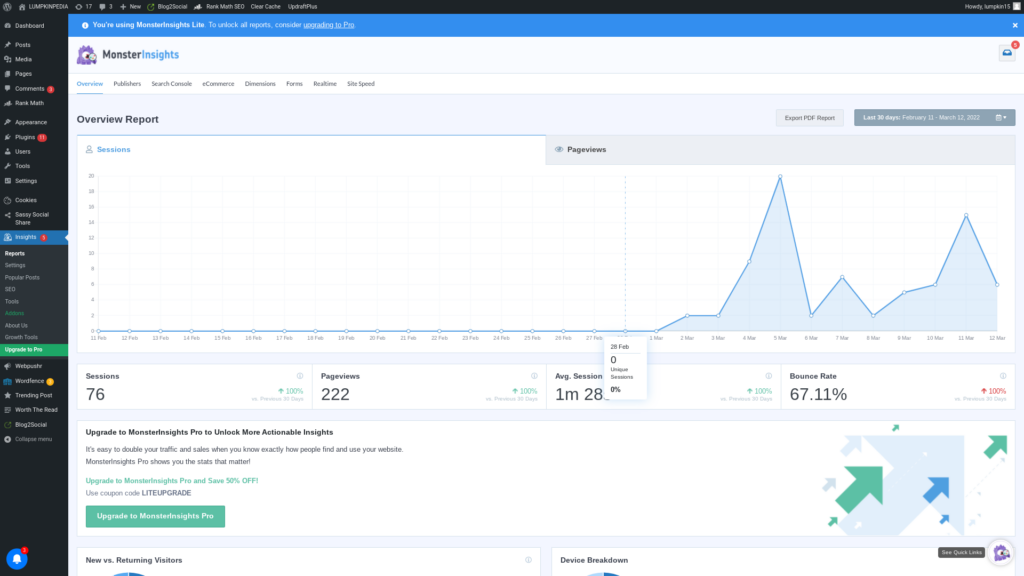Viewport: 1024px width, 576px height.
Task: Click the Clear Cache admin bar link
Action: 265,7
